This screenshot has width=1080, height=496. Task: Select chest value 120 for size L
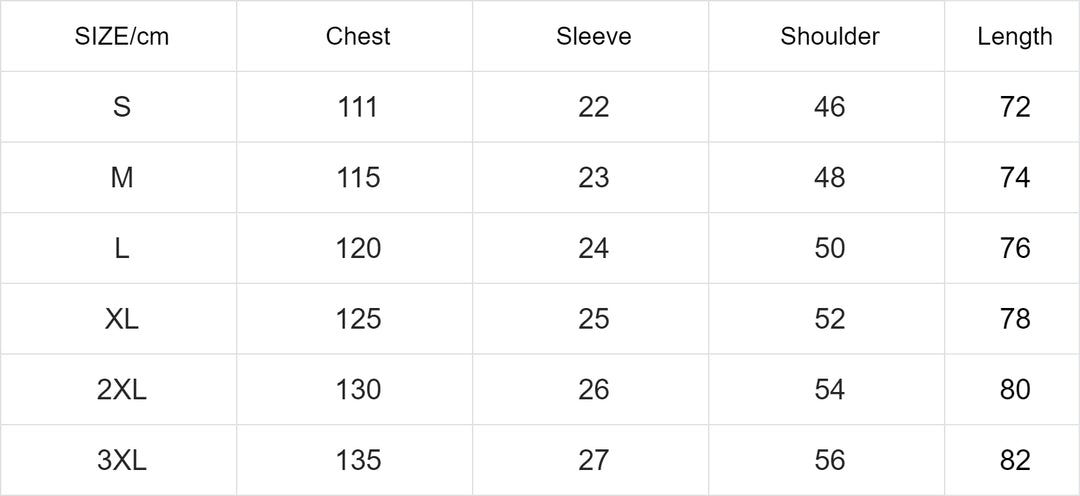pos(358,248)
